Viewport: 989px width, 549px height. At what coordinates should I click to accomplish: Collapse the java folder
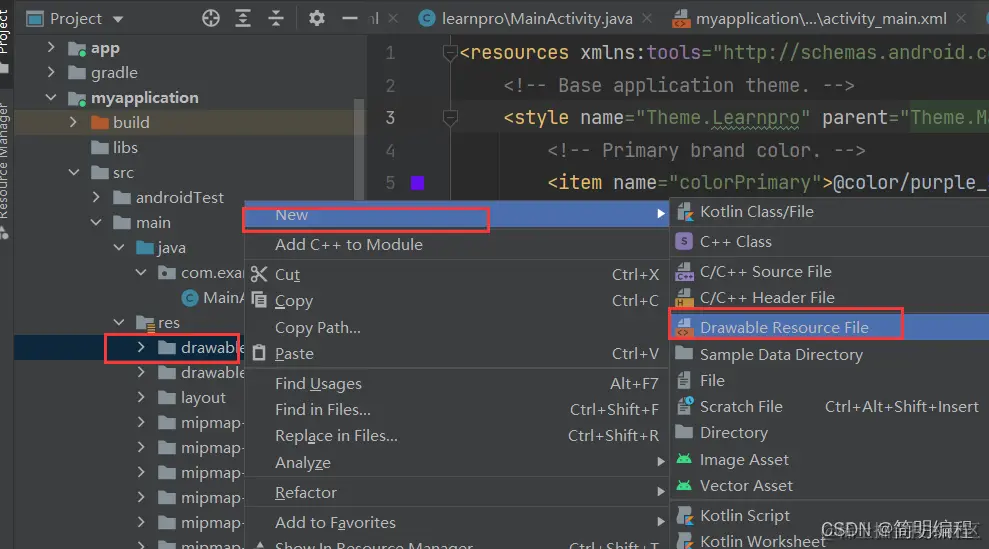tap(119, 247)
